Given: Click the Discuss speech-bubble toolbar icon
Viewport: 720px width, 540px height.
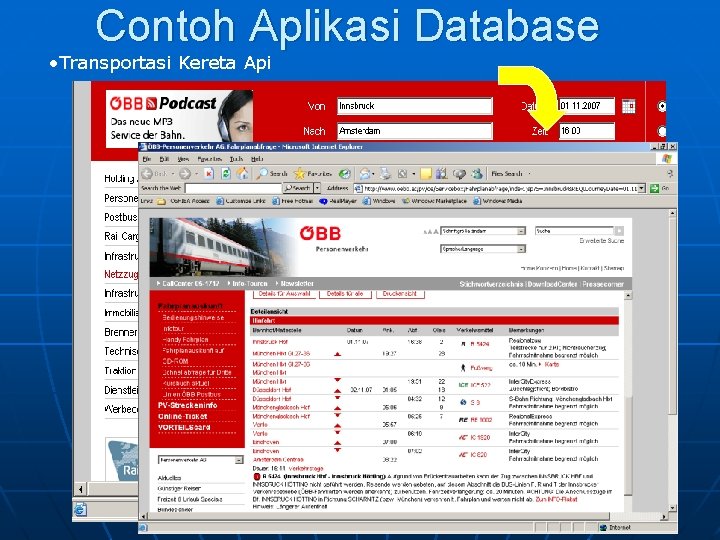Looking at the screenshot, I should 459,174.
